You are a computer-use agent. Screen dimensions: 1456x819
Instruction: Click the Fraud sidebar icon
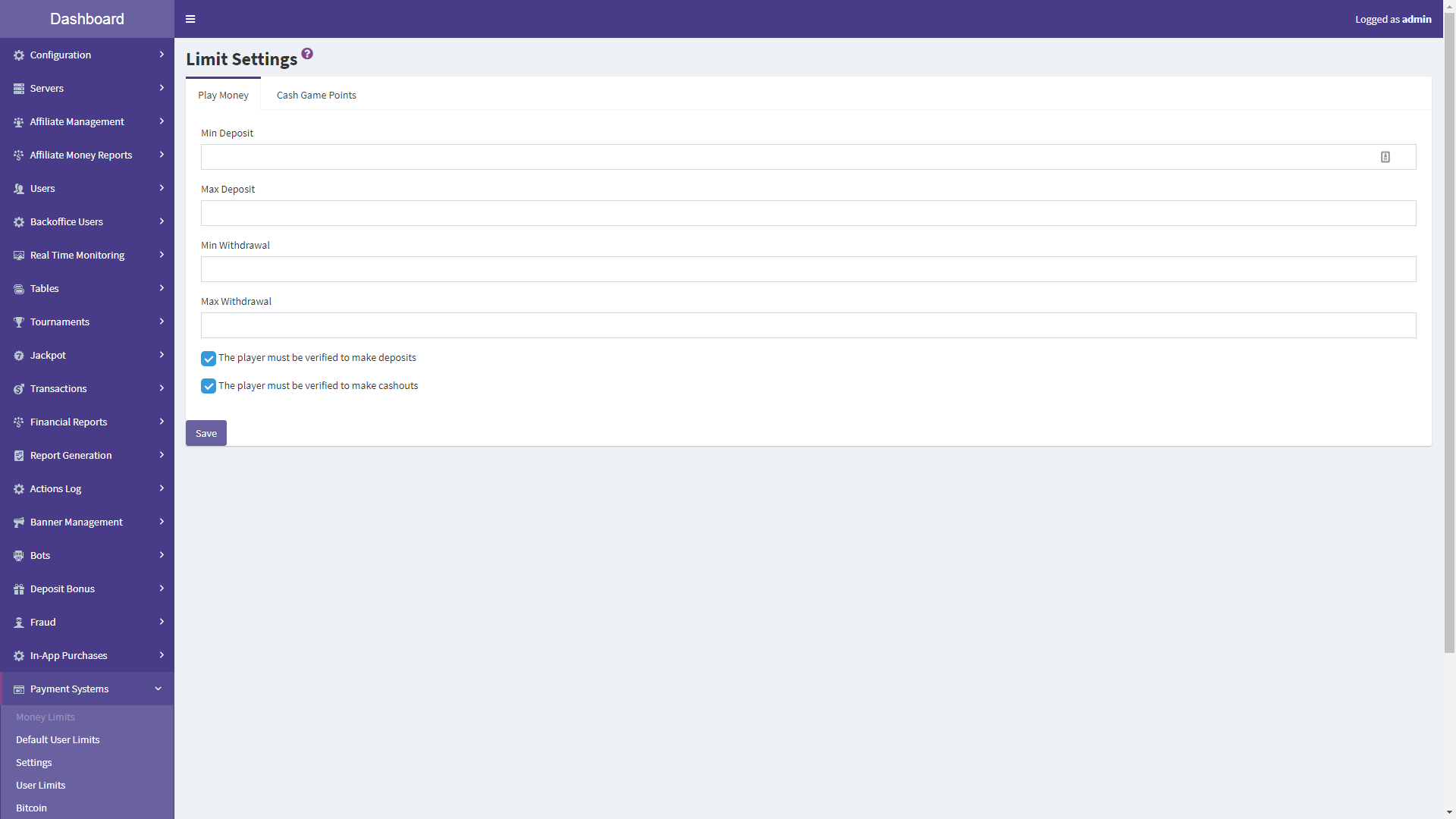[x=19, y=622]
